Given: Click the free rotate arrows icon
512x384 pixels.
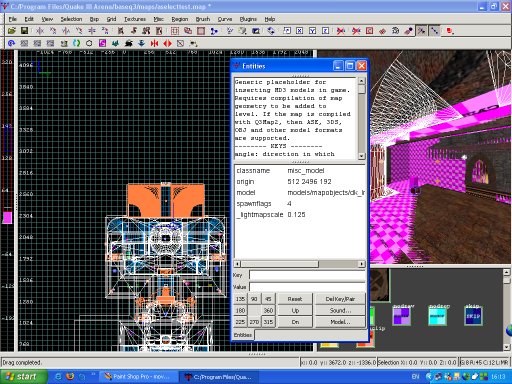Looking at the screenshot, I should (271, 31).
